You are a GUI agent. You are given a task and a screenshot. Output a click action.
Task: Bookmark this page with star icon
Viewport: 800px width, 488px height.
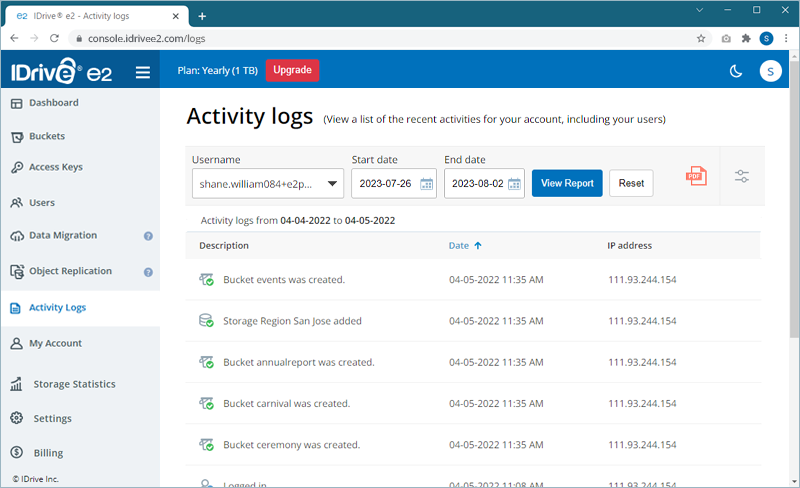(x=701, y=38)
